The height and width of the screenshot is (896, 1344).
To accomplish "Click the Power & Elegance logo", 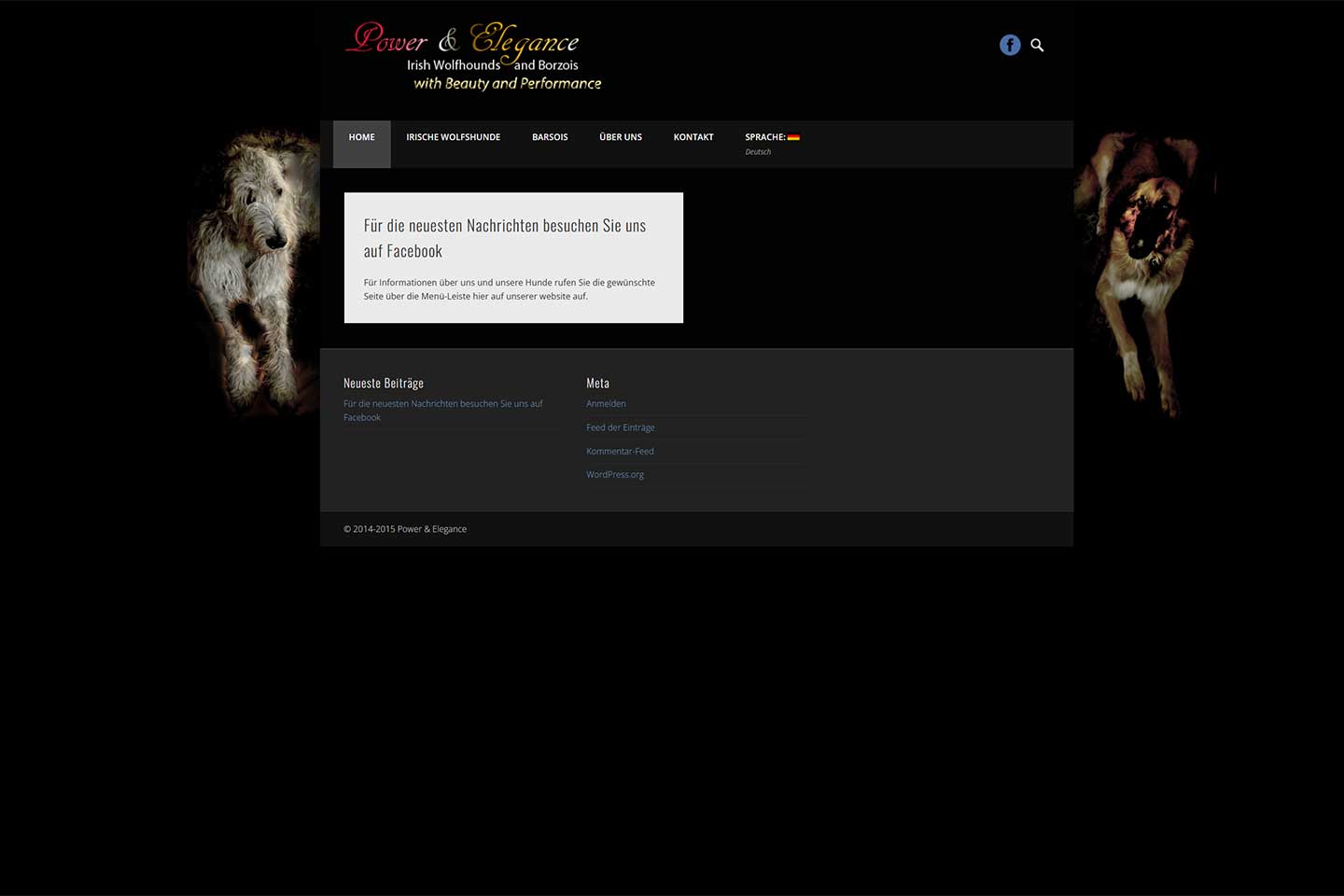I will click(473, 57).
